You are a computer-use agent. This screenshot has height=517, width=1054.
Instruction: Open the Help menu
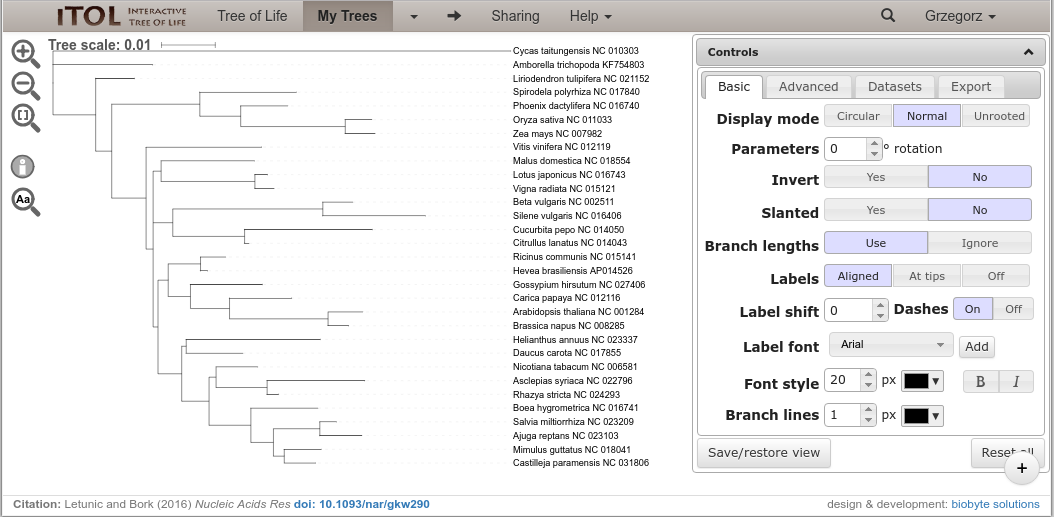pyautogui.click(x=590, y=16)
